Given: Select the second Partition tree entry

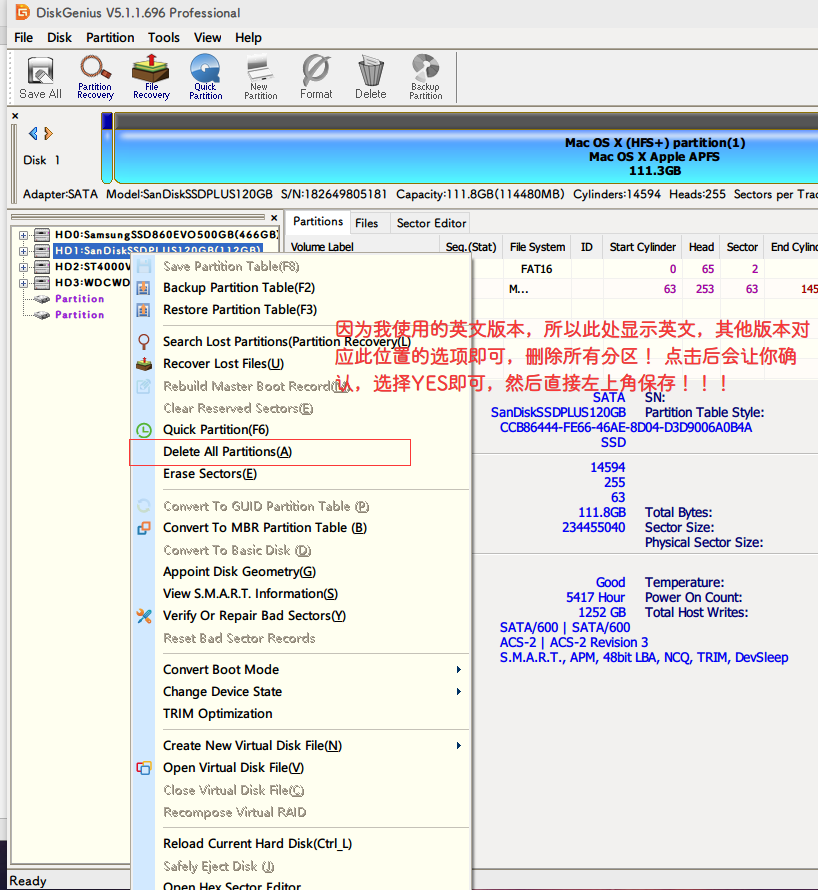Looking at the screenshot, I should click(x=79, y=315).
